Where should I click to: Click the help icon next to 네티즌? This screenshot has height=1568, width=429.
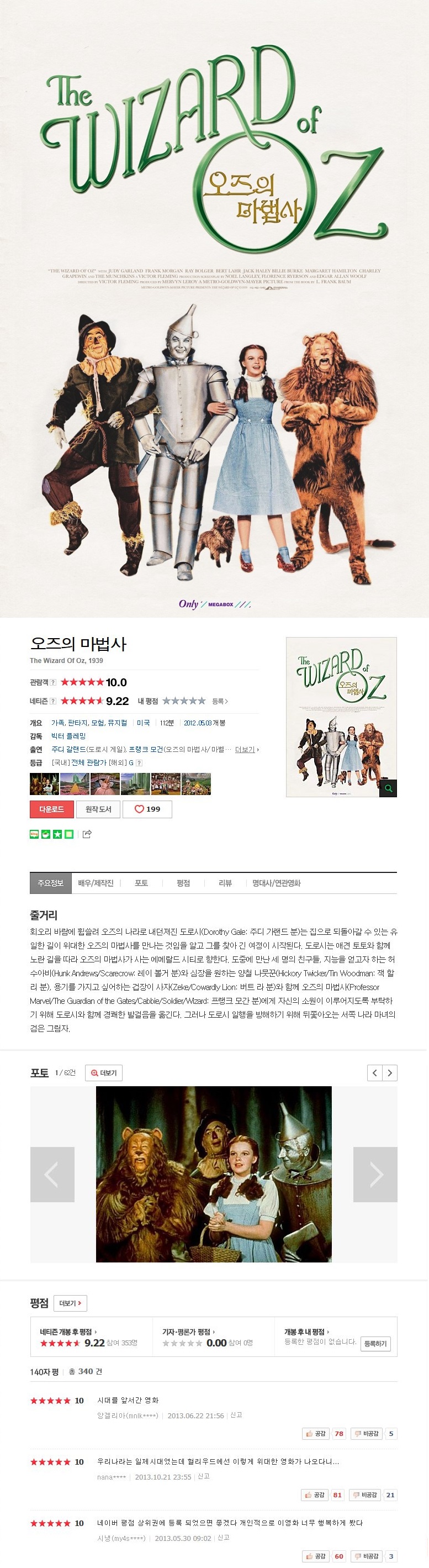[53, 701]
